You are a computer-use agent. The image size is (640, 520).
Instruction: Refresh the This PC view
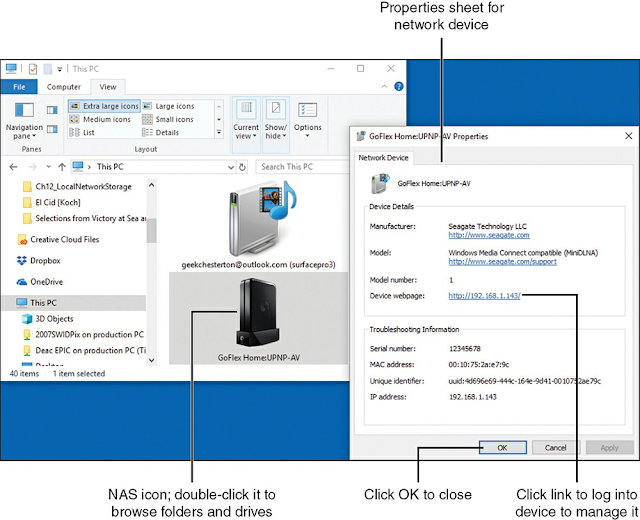242,167
